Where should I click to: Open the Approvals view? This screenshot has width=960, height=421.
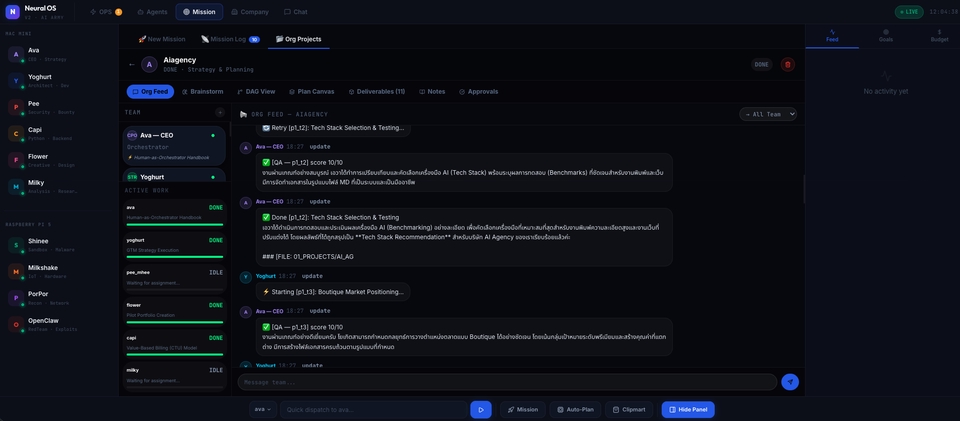478,91
